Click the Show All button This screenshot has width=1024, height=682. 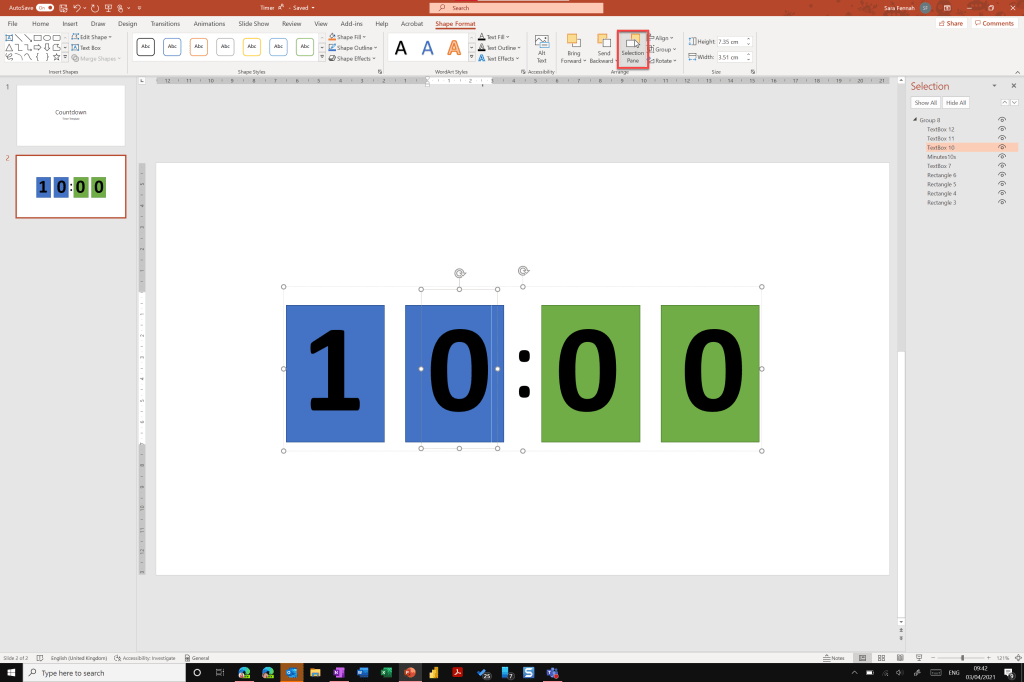(925, 103)
